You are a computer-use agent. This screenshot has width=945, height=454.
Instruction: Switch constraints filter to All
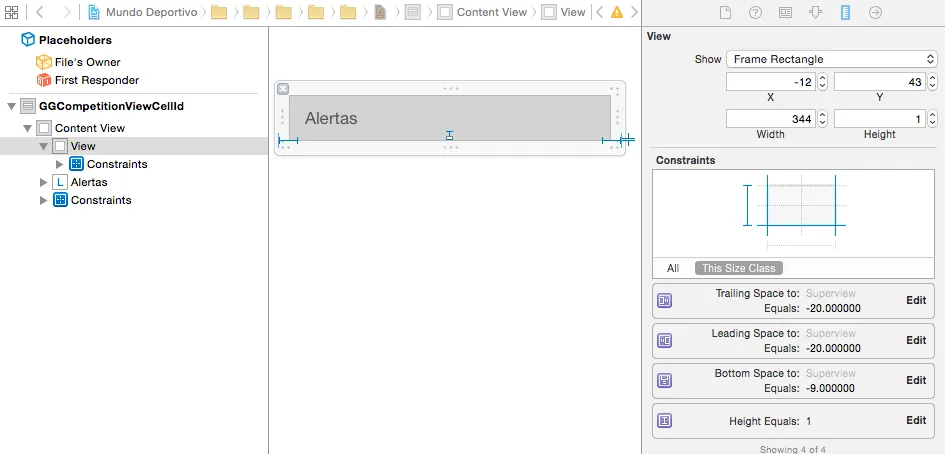pos(673,268)
